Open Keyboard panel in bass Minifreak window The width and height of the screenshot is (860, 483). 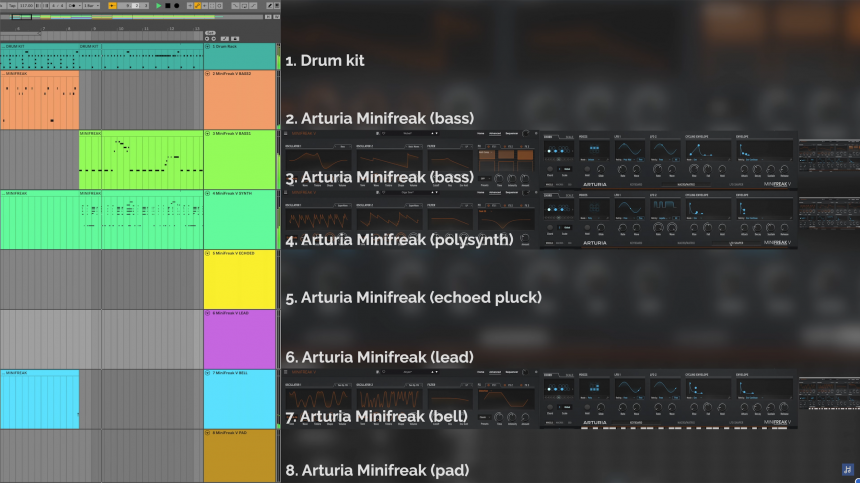[x=636, y=184]
